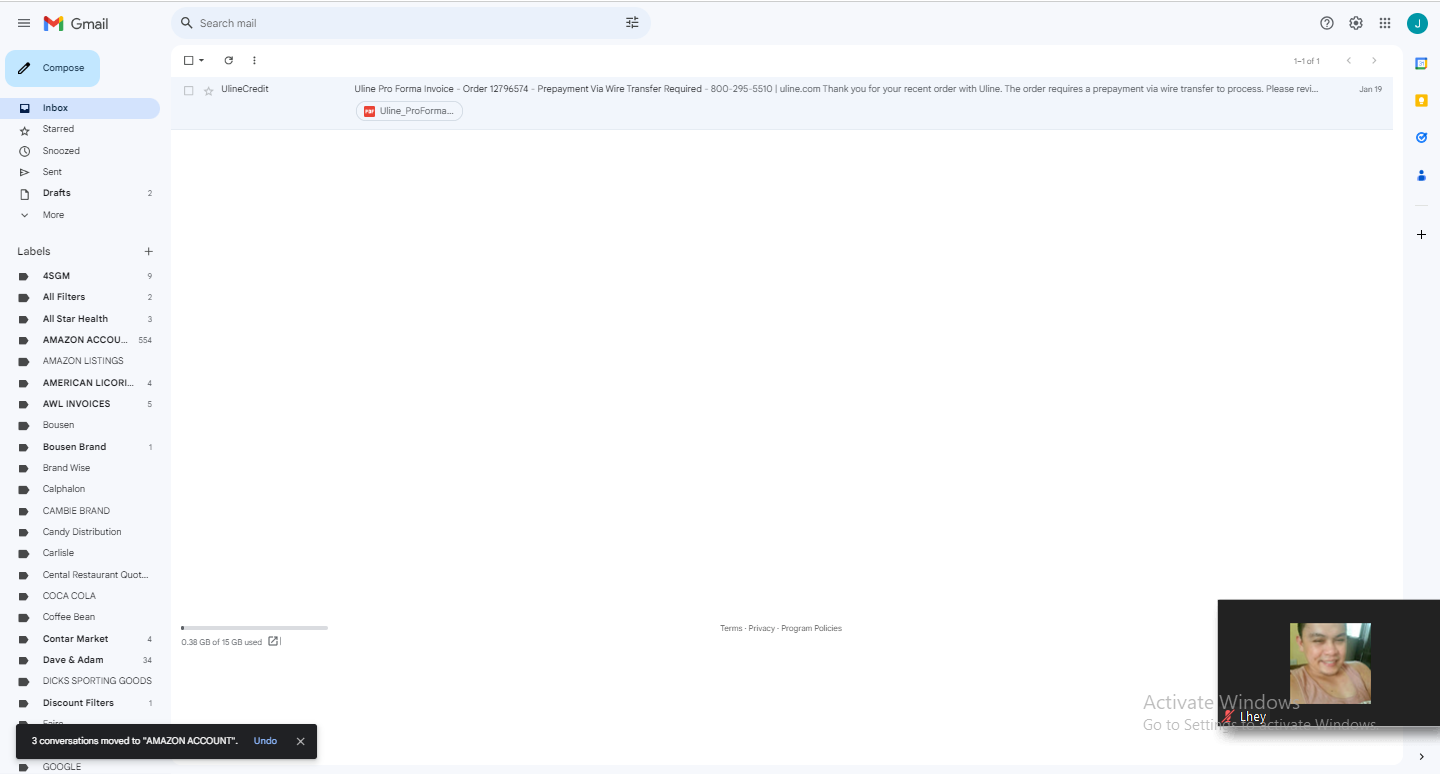Focus the Search mail field
This screenshot has height=774, width=1440.
[410, 23]
